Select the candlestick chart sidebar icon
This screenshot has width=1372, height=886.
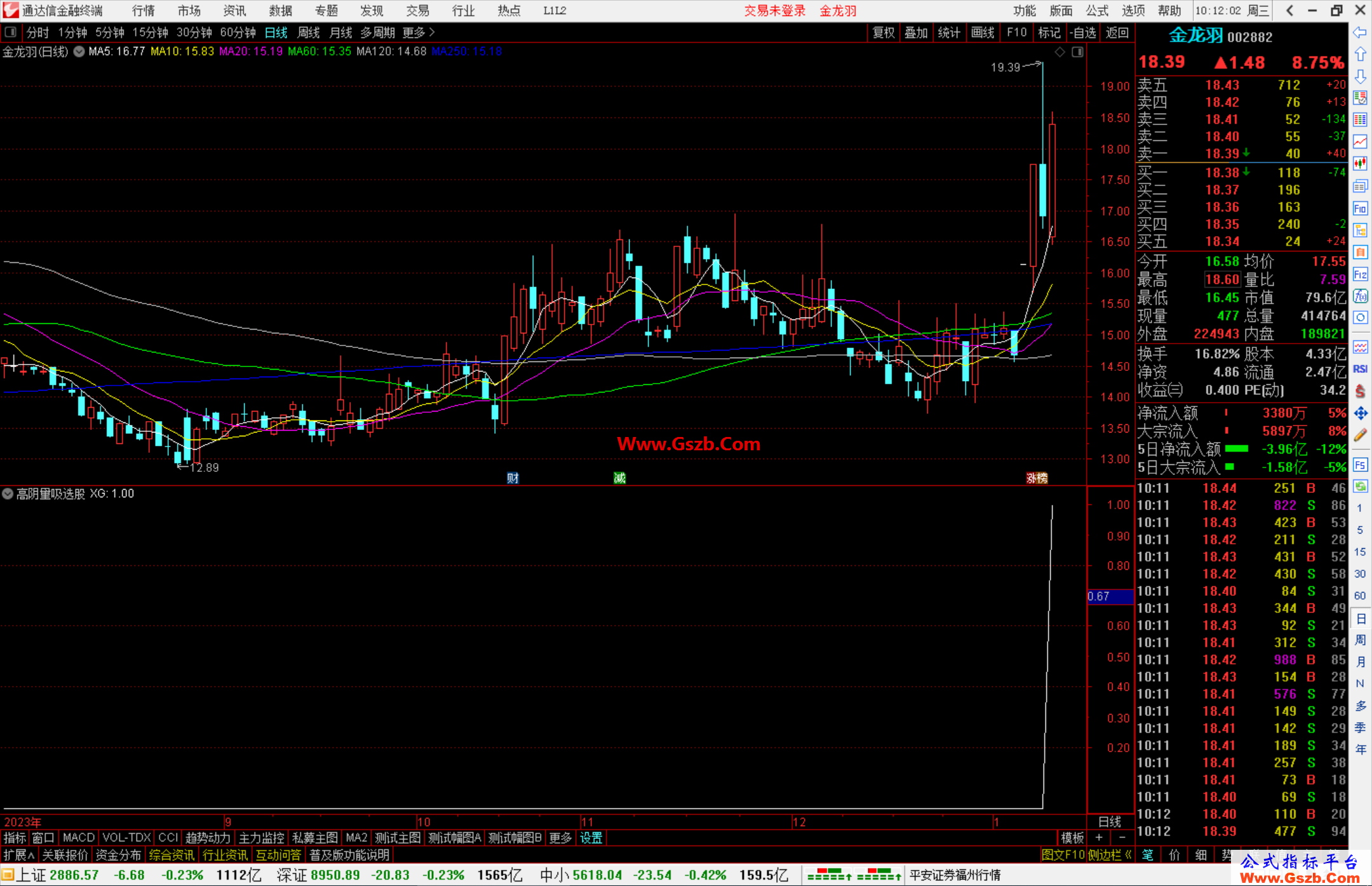[1360, 164]
